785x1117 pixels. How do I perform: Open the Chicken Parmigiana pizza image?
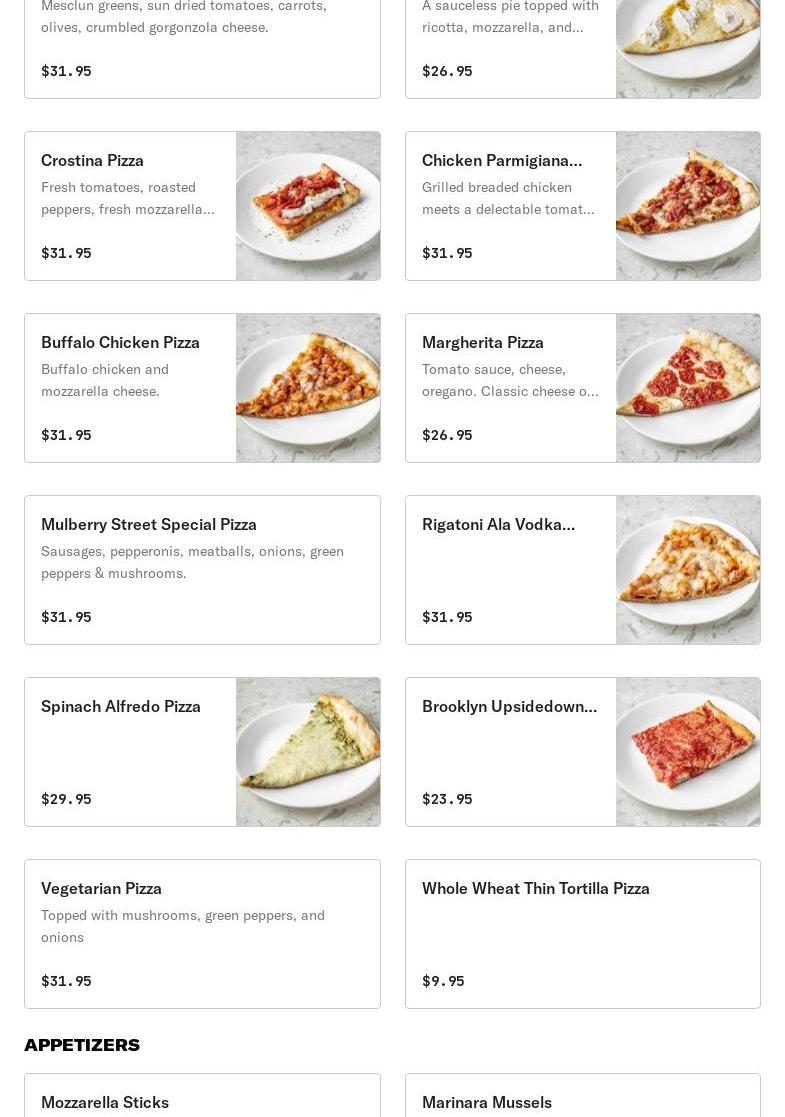[688, 206]
